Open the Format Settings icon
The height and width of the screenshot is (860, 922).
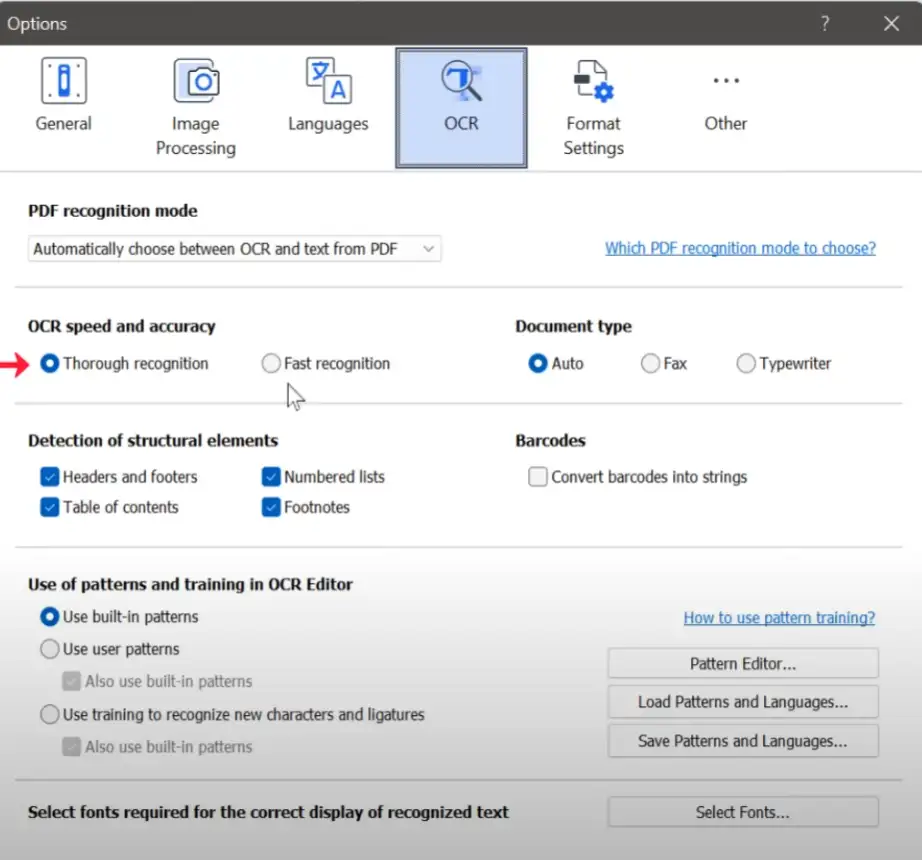point(593,82)
